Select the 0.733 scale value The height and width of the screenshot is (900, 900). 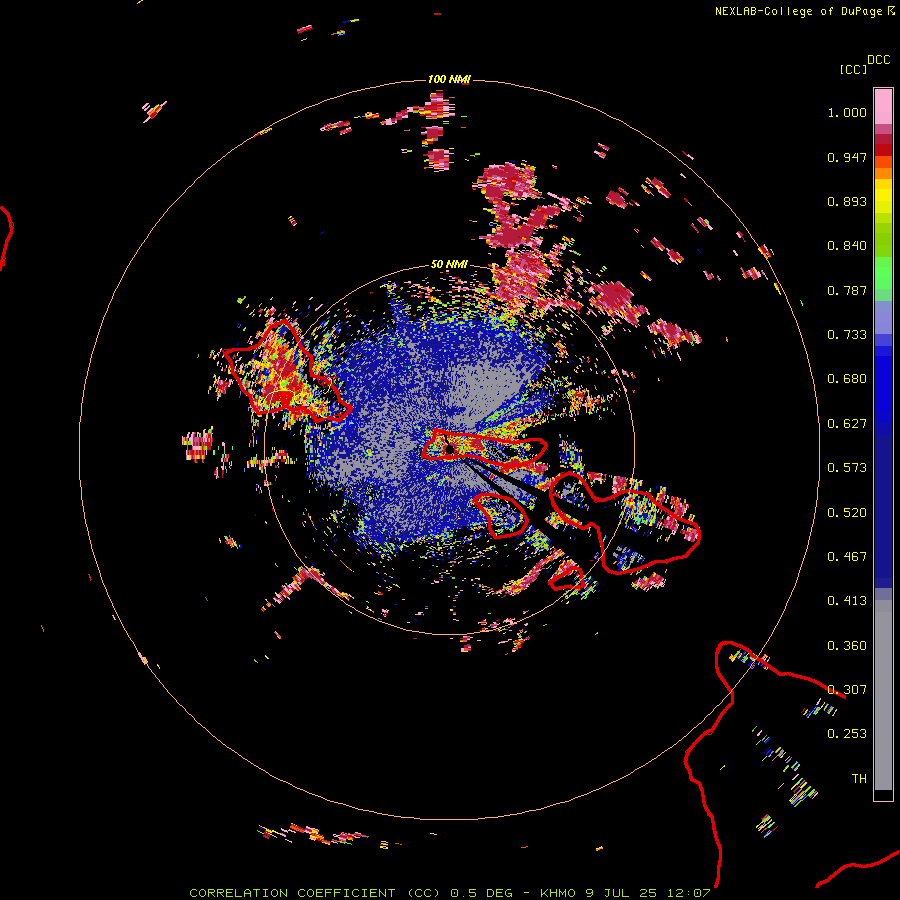[847, 335]
